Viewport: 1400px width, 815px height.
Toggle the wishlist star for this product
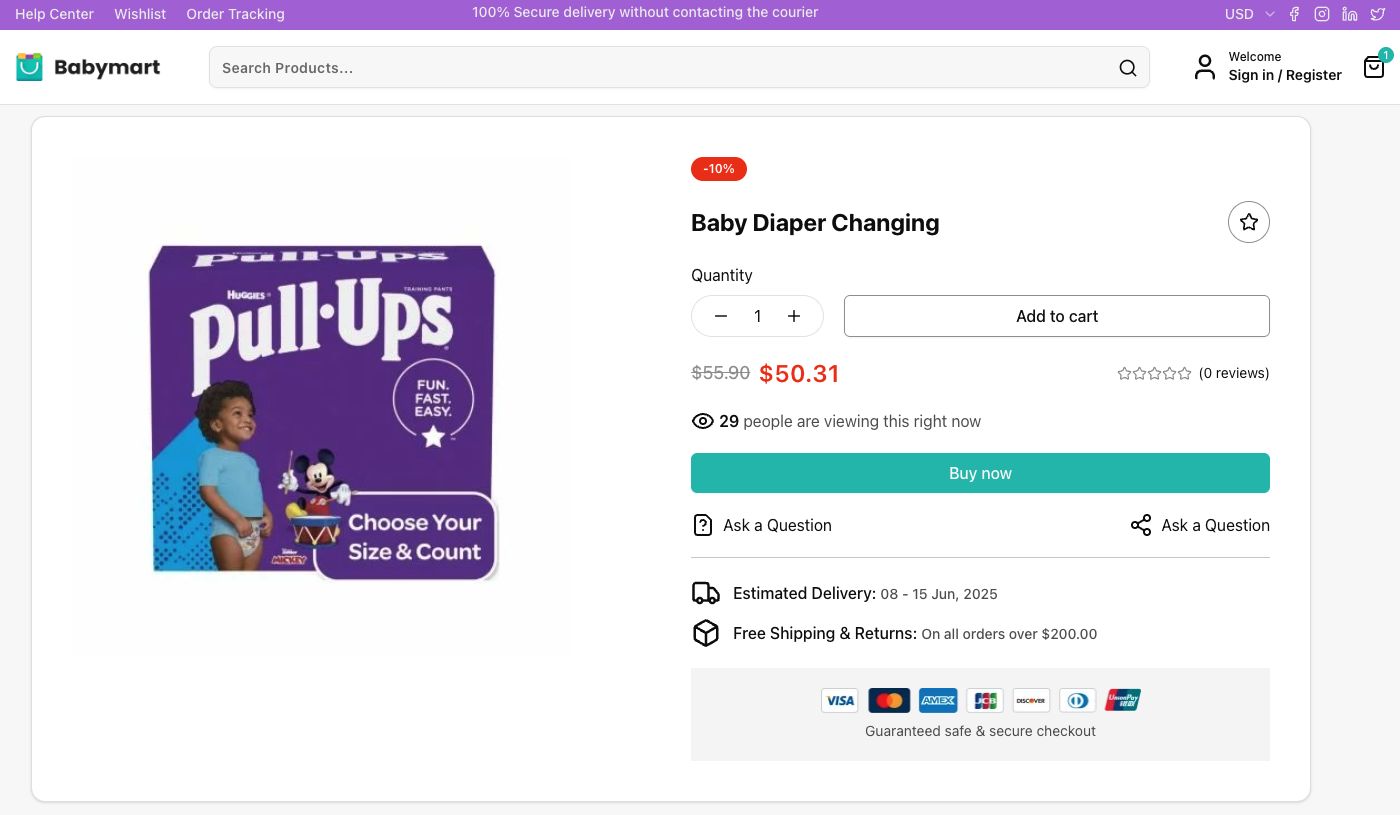coord(1248,222)
